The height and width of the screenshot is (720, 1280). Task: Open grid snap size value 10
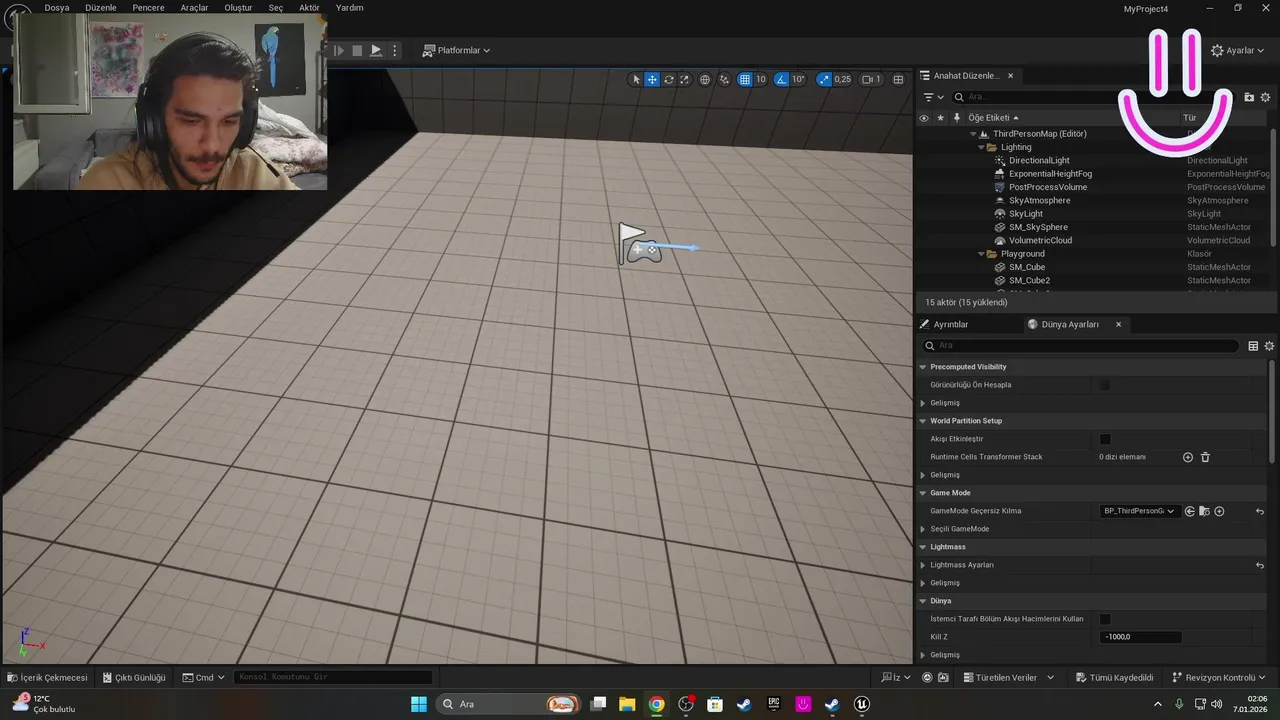point(761,79)
